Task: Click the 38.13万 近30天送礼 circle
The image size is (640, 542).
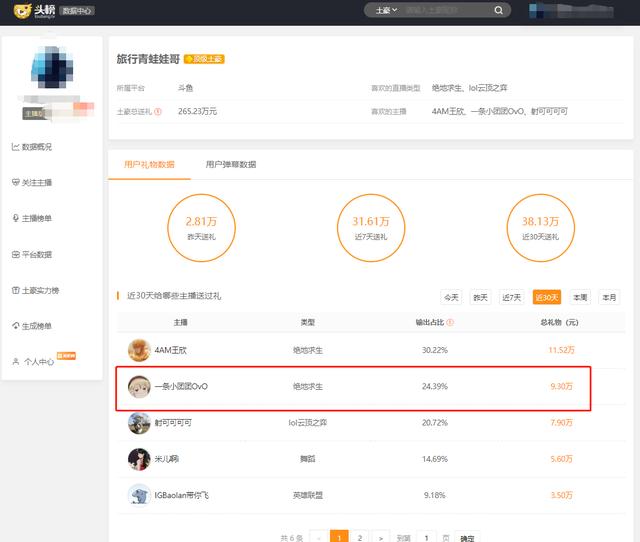Action: click(x=540, y=228)
